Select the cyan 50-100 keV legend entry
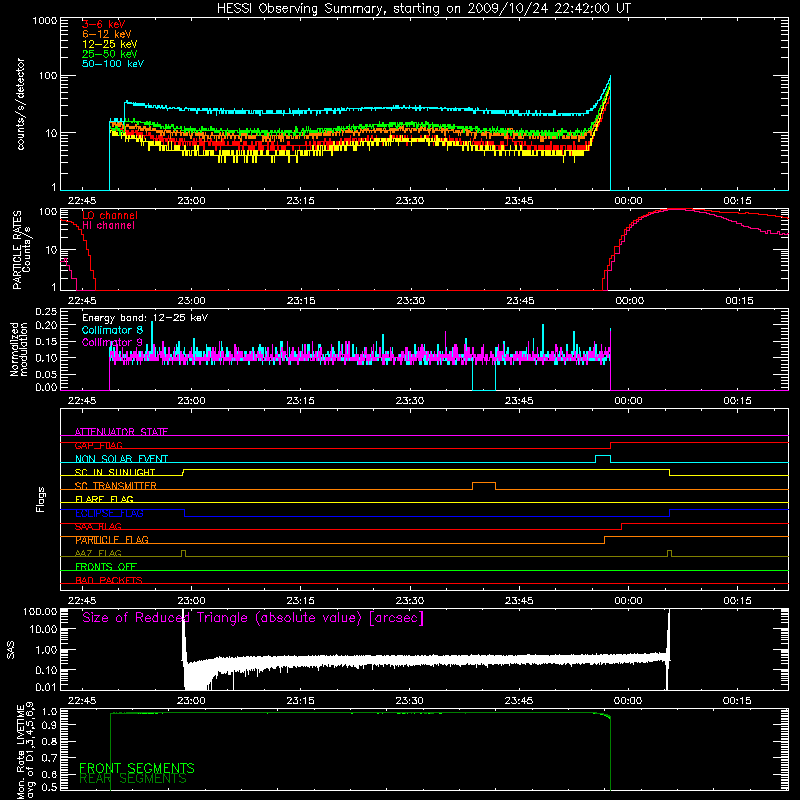Screen dimensions: 800x800 (x=113, y=64)
